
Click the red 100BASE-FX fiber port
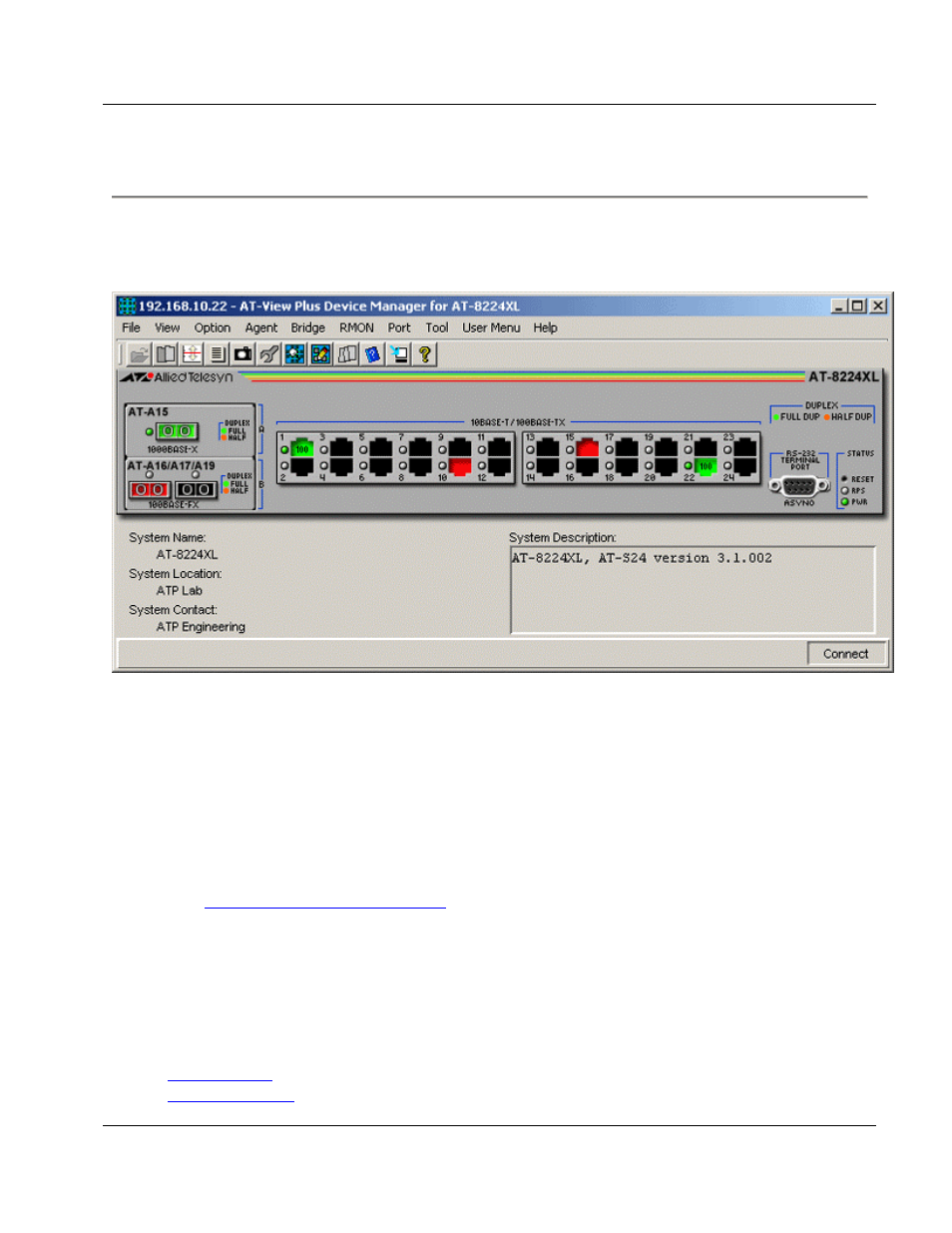pos(150,489)
